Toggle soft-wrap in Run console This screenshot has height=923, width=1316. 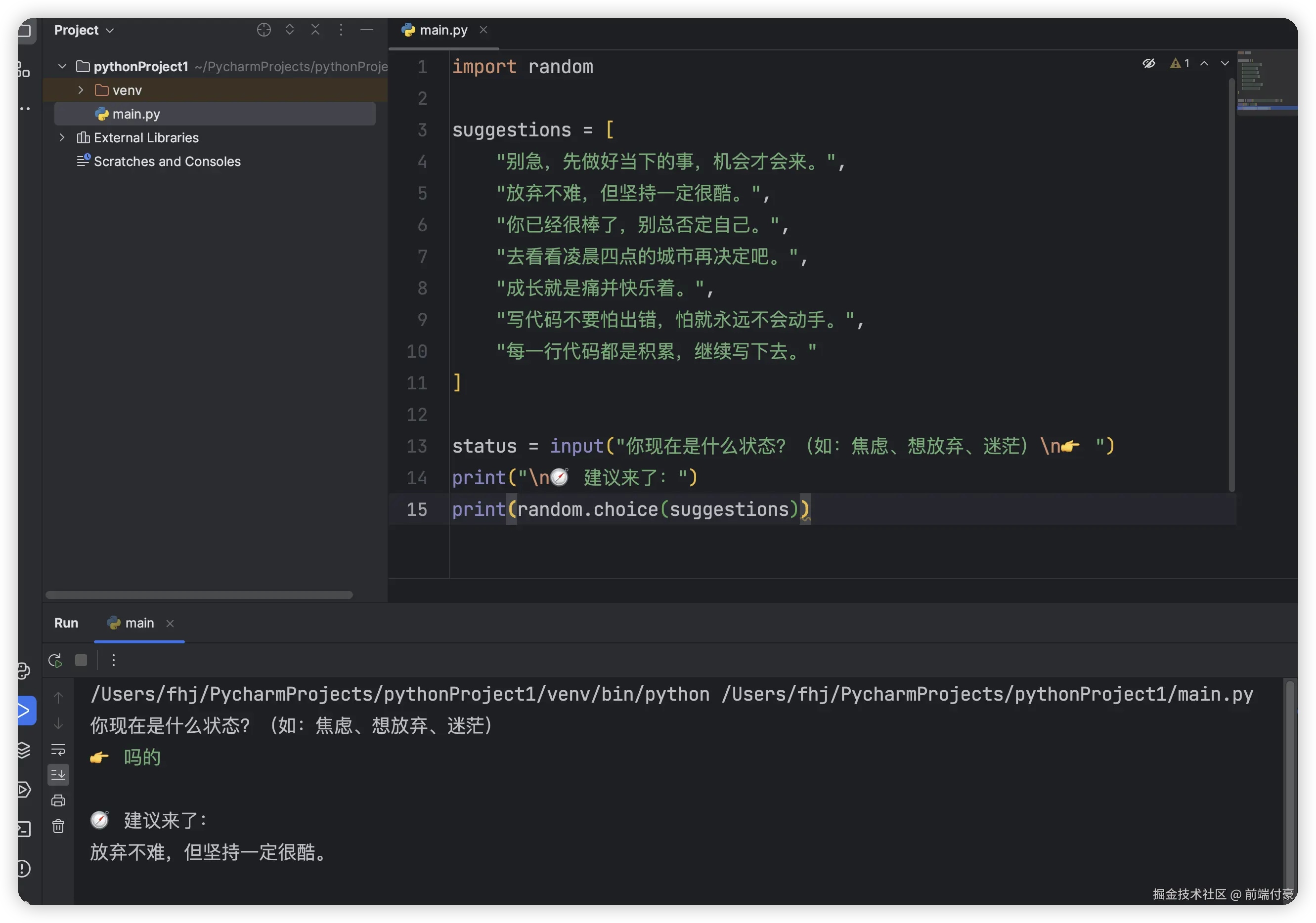point(58,750)
